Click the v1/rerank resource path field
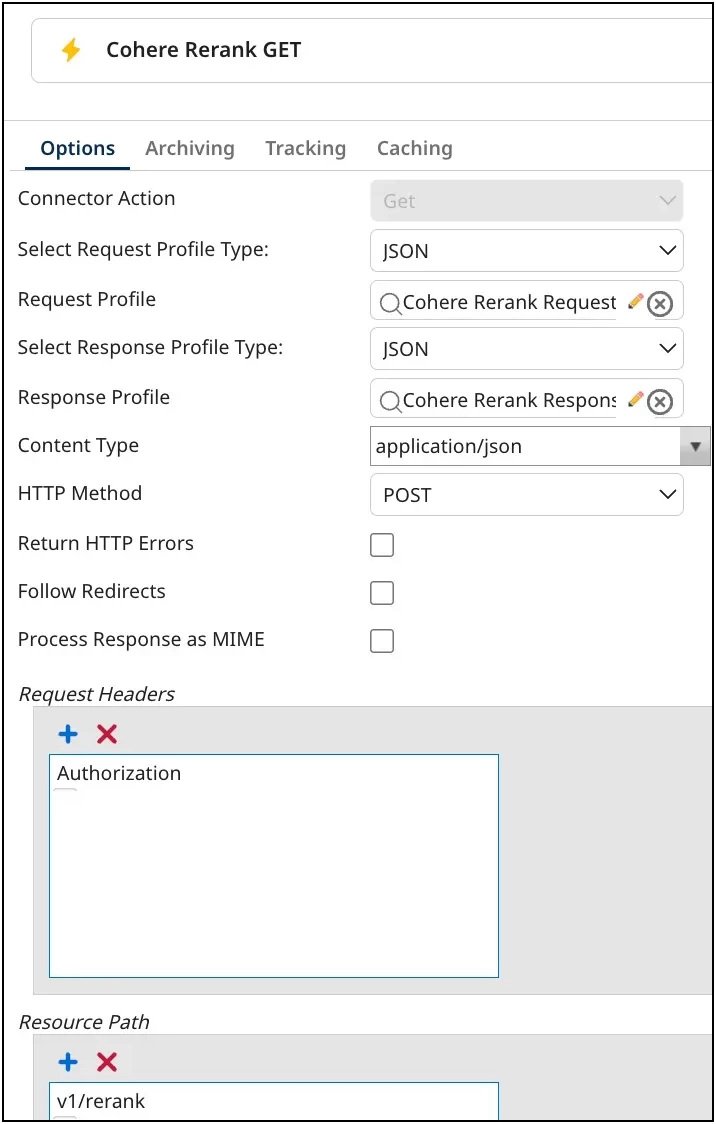The width and height of the screenshot is (716, 1124). click(272, 1101)
